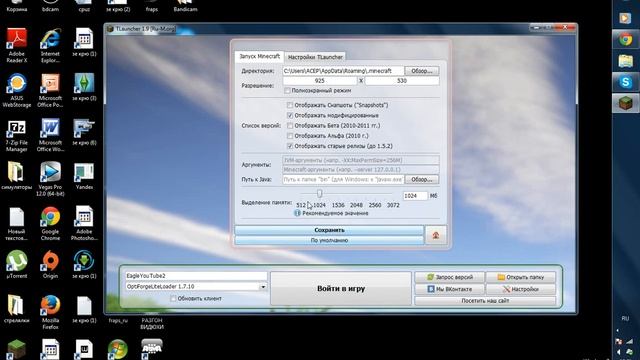640x360 pixels.
Task: Click the 3072 mark on the memory slider
Action: pyautogui.click(x=393, y=205)
